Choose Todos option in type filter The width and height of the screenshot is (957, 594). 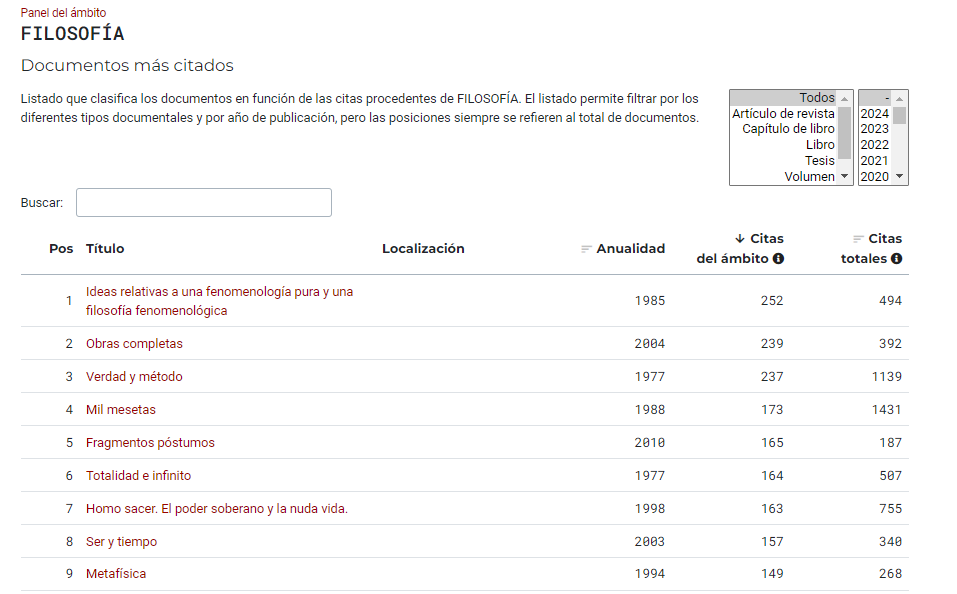(x=816, y=98)
